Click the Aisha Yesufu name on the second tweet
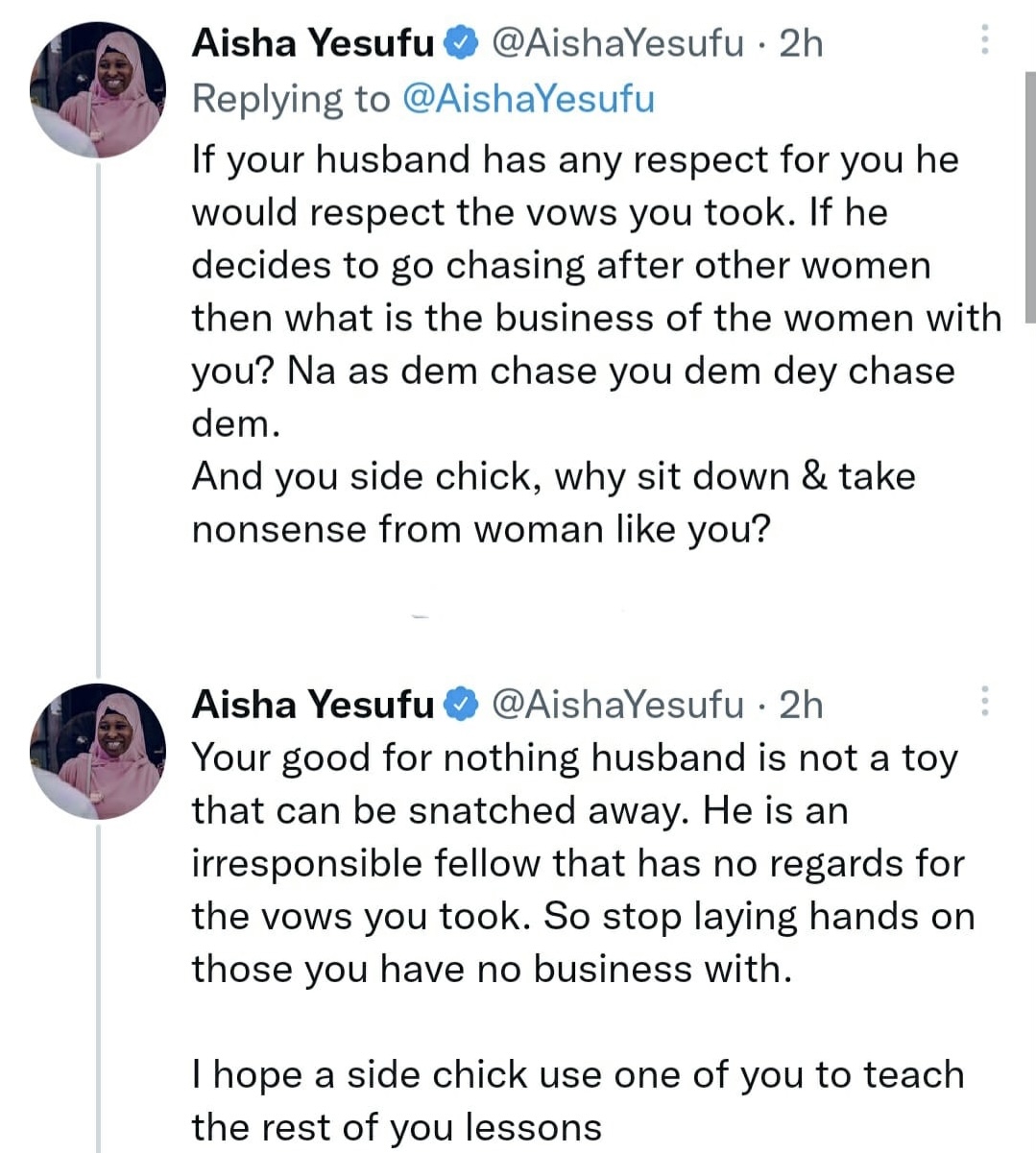The image size is (1036, 1153). point(313,705)
